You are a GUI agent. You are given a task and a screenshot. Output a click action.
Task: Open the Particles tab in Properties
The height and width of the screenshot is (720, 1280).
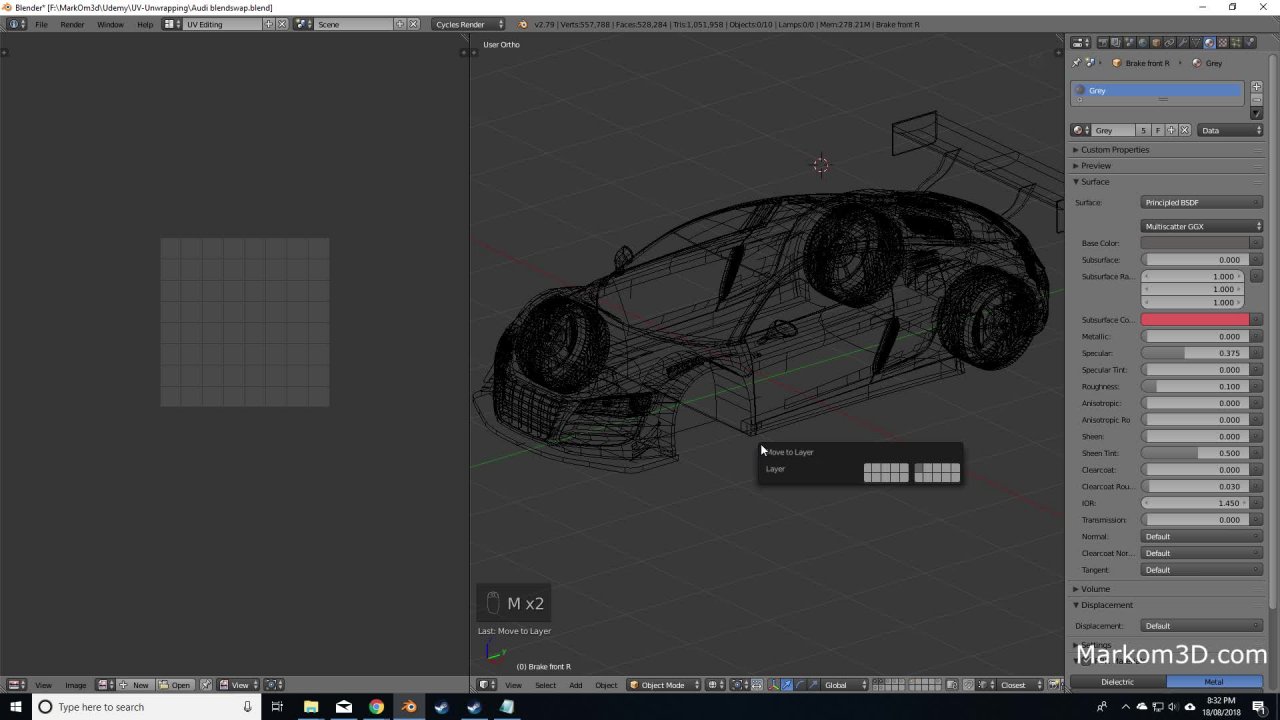click(1235, 42)
